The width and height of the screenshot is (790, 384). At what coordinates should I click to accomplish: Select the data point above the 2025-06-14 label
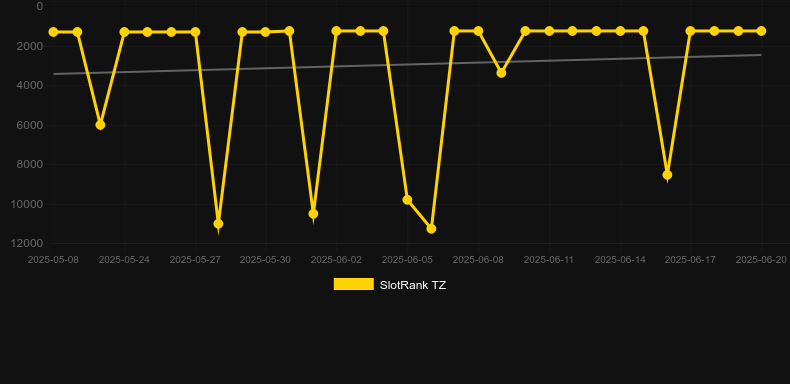coord(620,31)
